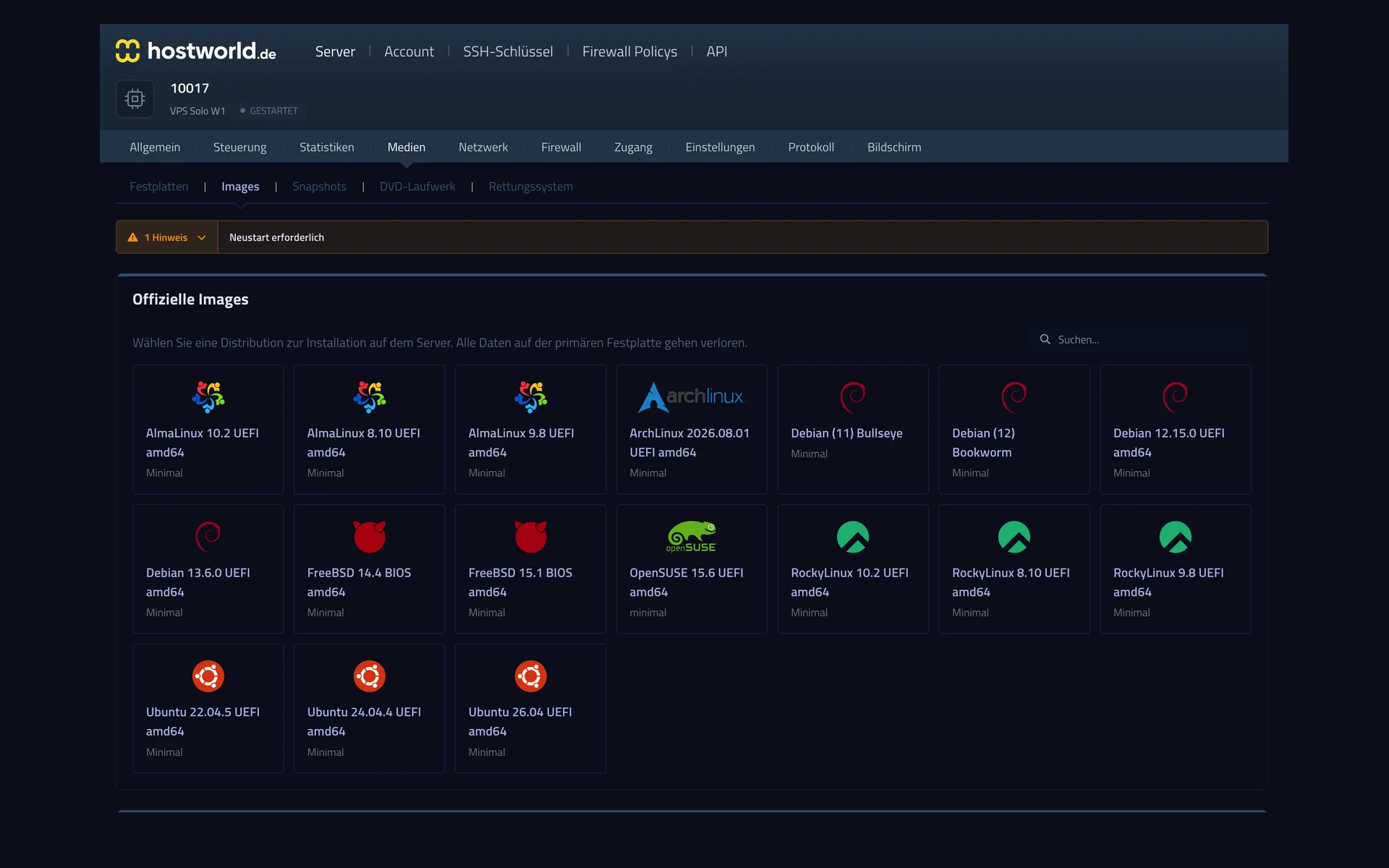Select the Images sub-tab
This screenshot has width=1389, height=868.
(x=240, y=186)
